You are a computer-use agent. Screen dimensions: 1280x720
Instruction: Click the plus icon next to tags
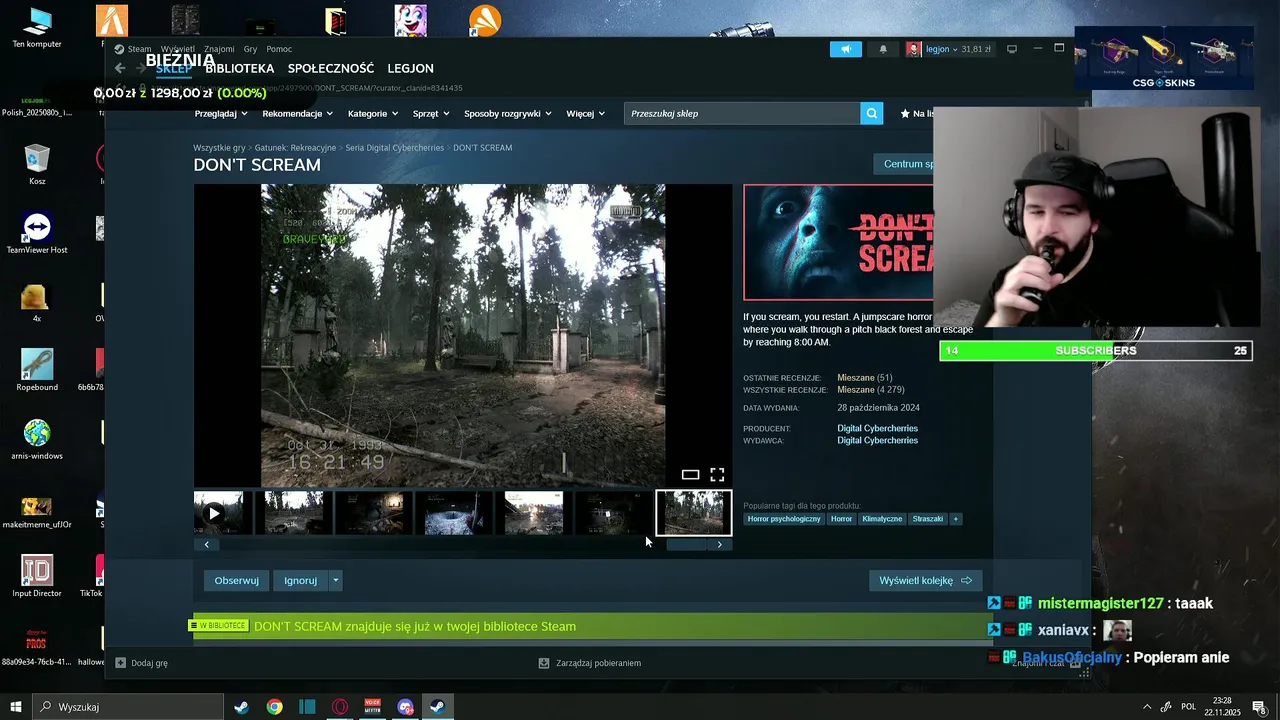[x=955, y=519]
